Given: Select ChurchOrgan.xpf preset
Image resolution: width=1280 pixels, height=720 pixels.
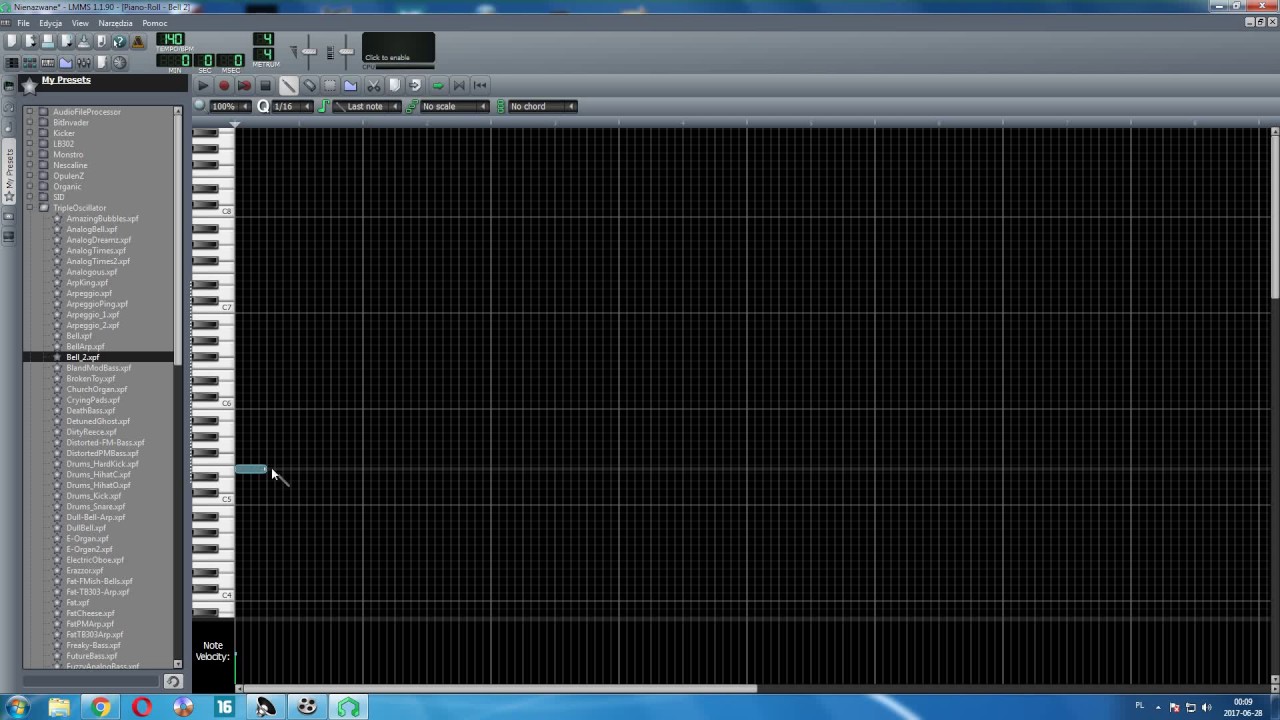Looking at the screenshot, I should tap(97, 389).
